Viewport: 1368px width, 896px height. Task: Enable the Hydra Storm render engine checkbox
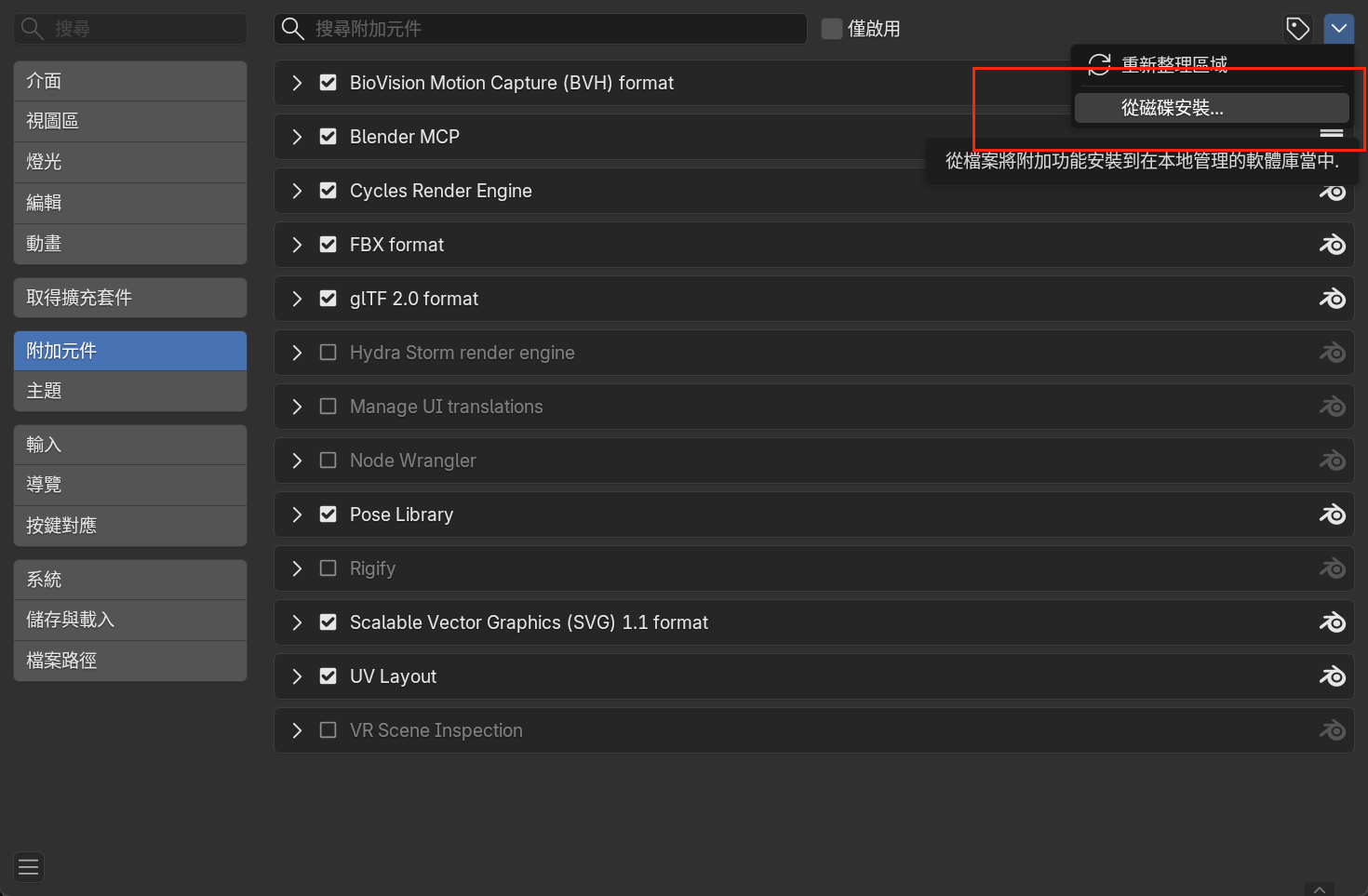point(328,353)
